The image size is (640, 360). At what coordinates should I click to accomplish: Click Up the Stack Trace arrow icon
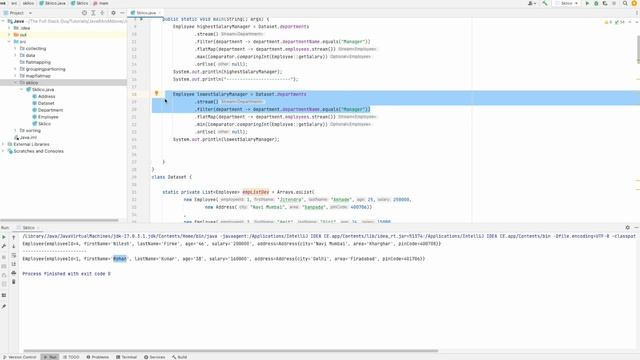(x=13, y=237)
